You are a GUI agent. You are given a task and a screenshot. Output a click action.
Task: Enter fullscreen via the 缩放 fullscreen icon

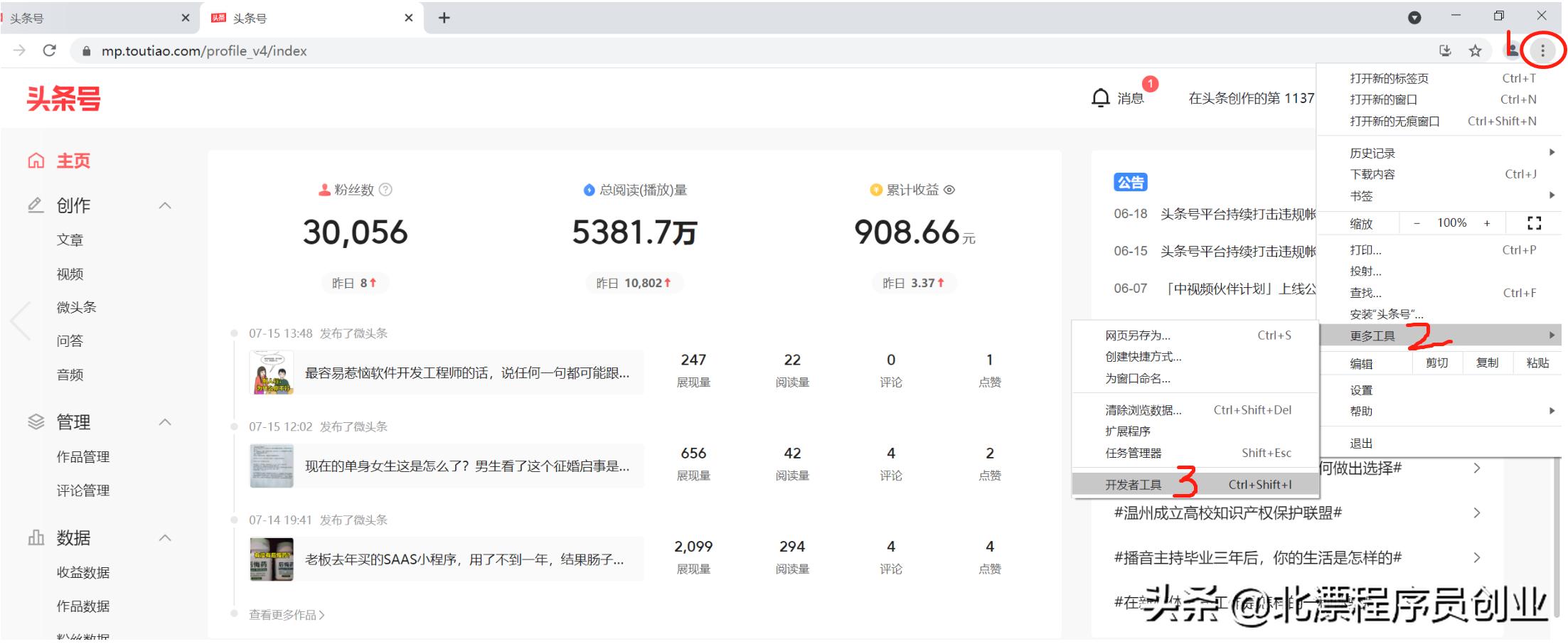tap(1533, 222)
